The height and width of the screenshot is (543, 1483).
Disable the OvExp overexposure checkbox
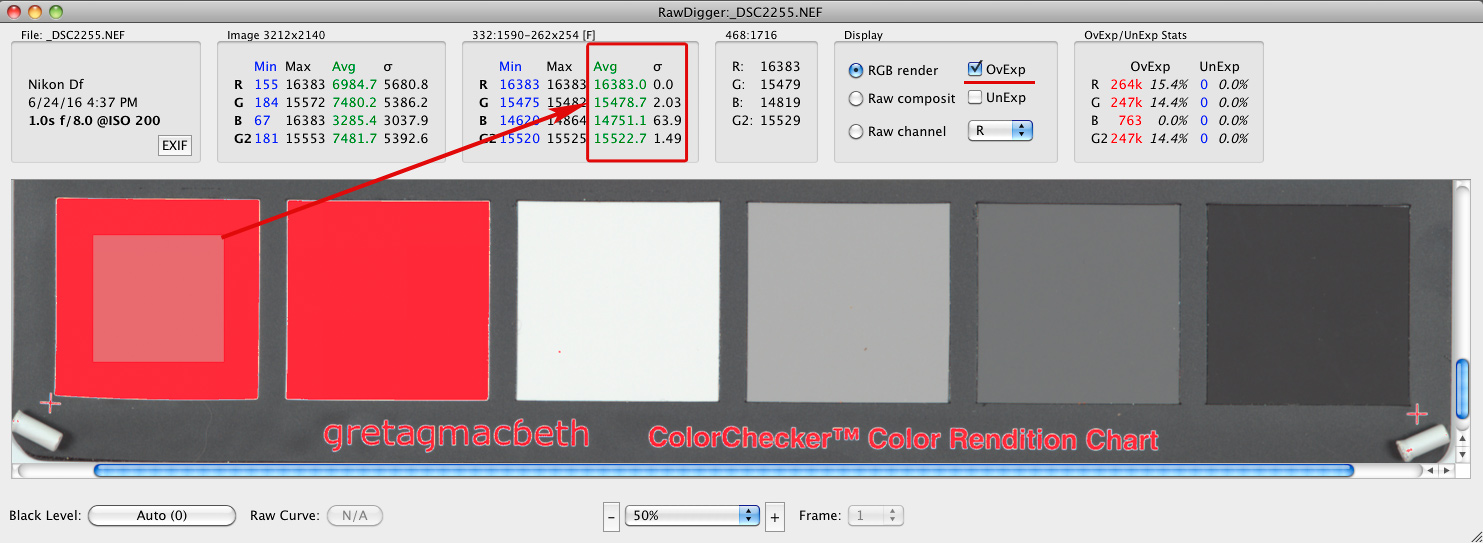[x=975, y=69]
